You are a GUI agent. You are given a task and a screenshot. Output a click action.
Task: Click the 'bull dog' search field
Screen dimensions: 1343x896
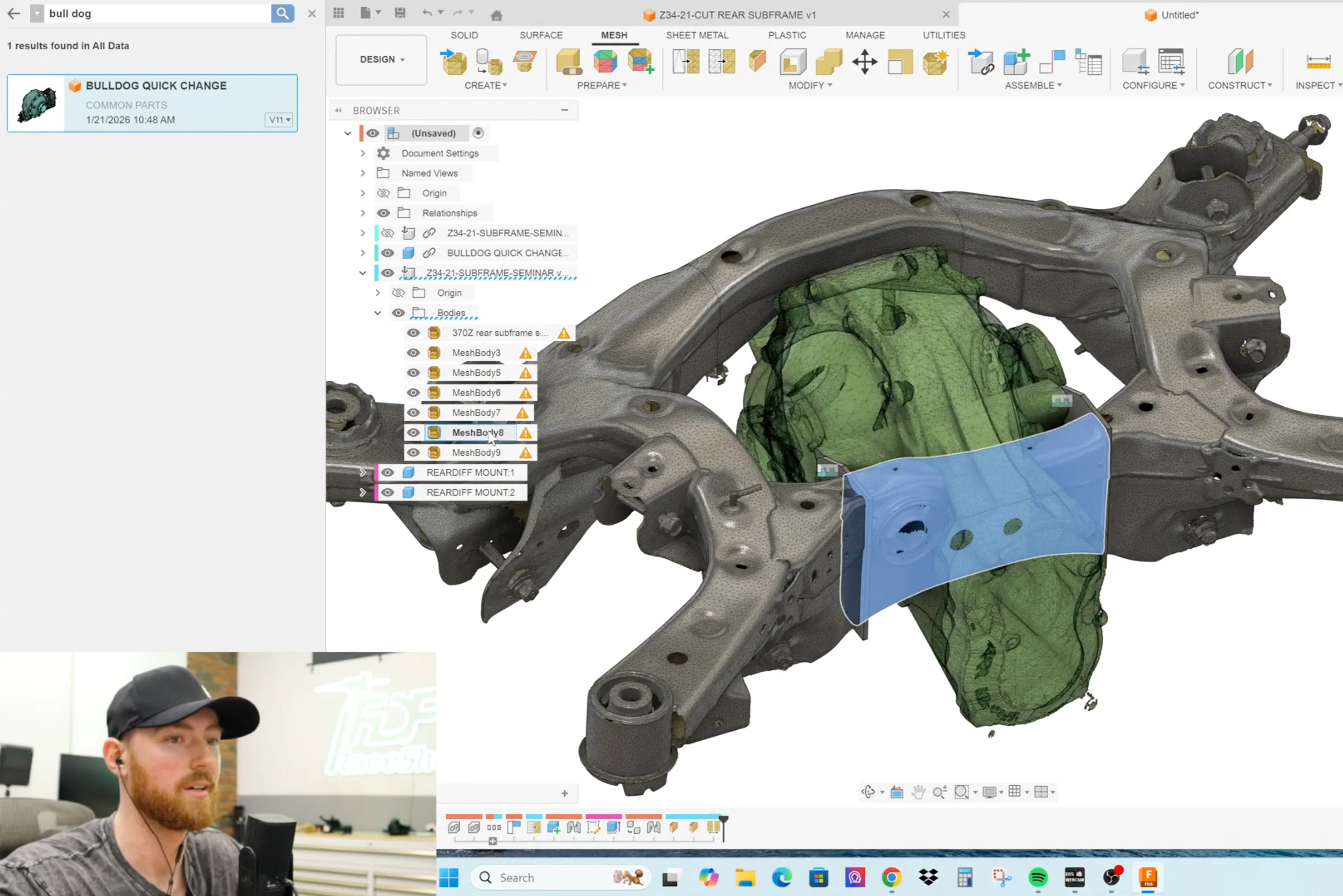coord(158,13)
